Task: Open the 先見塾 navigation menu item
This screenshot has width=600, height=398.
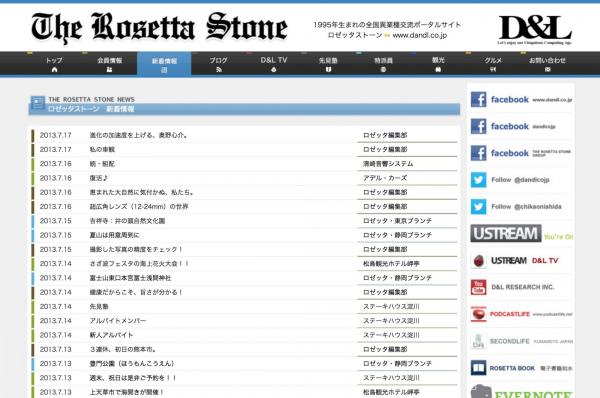Action: click(x=328, y=64)
